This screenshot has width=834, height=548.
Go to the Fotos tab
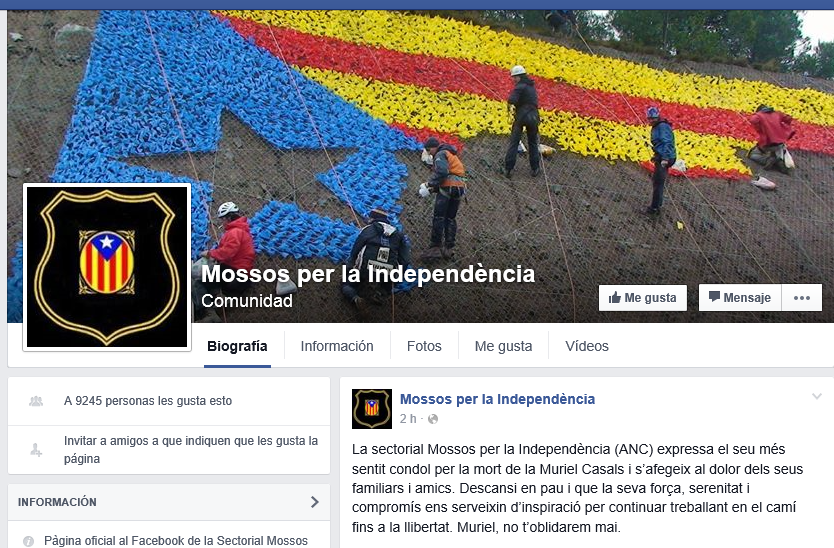point(424,346)
